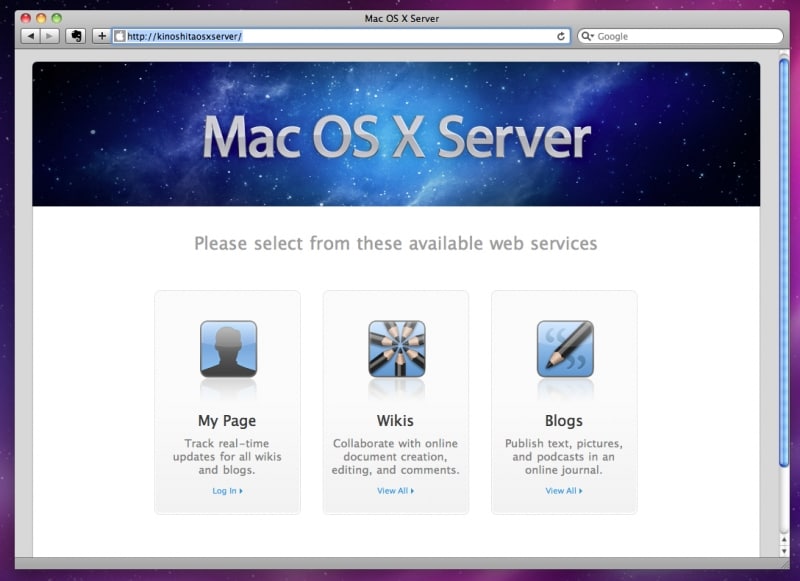Open the search magnifier dropdown in Google field
800x581 pixels.
tap(587, 36)
